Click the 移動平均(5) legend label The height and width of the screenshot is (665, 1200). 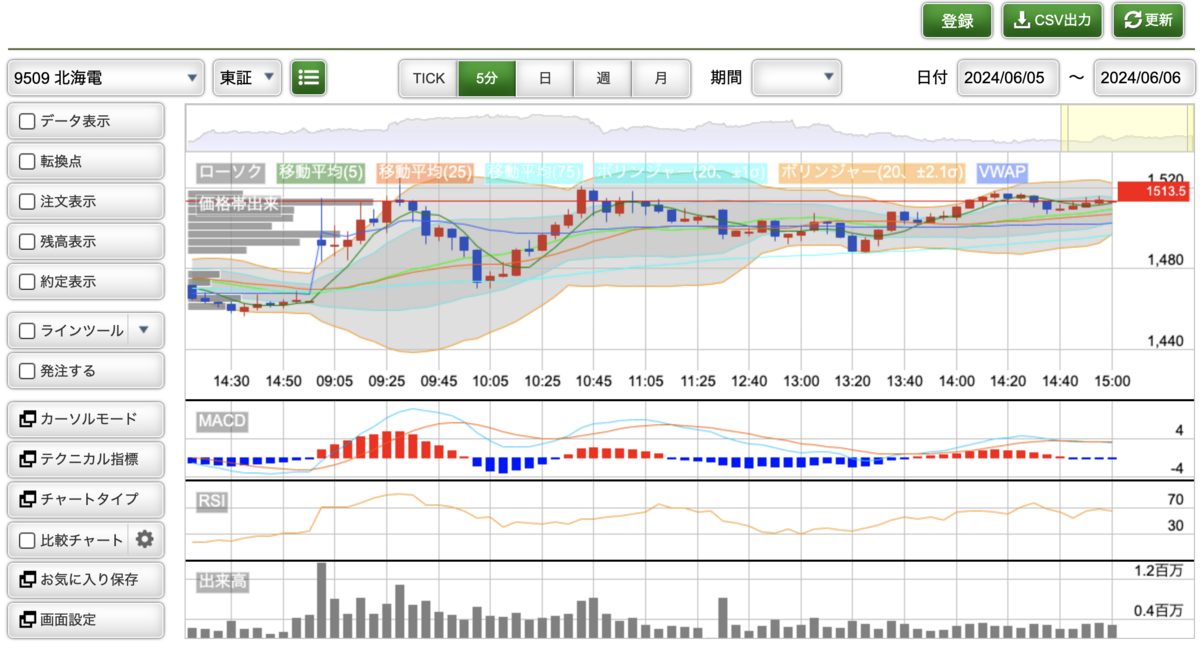[x=320, y=173]
